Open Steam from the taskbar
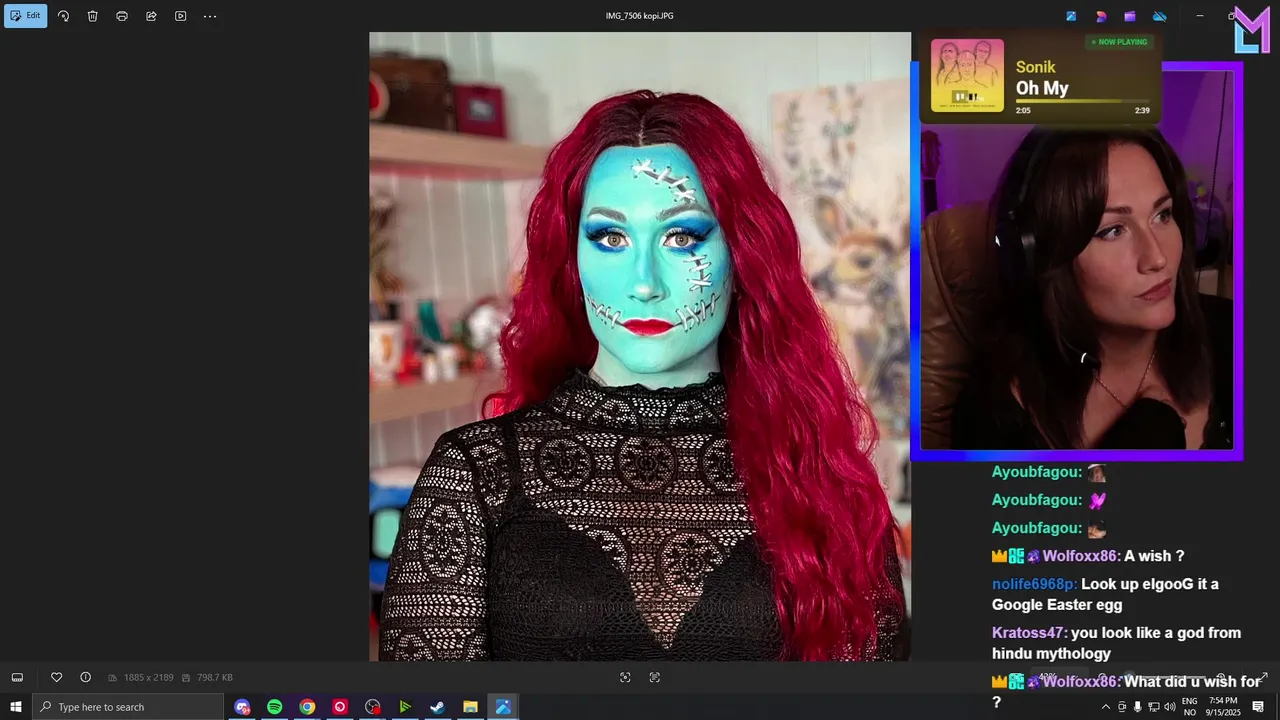1280x720 pixels. tap(437, 707)
